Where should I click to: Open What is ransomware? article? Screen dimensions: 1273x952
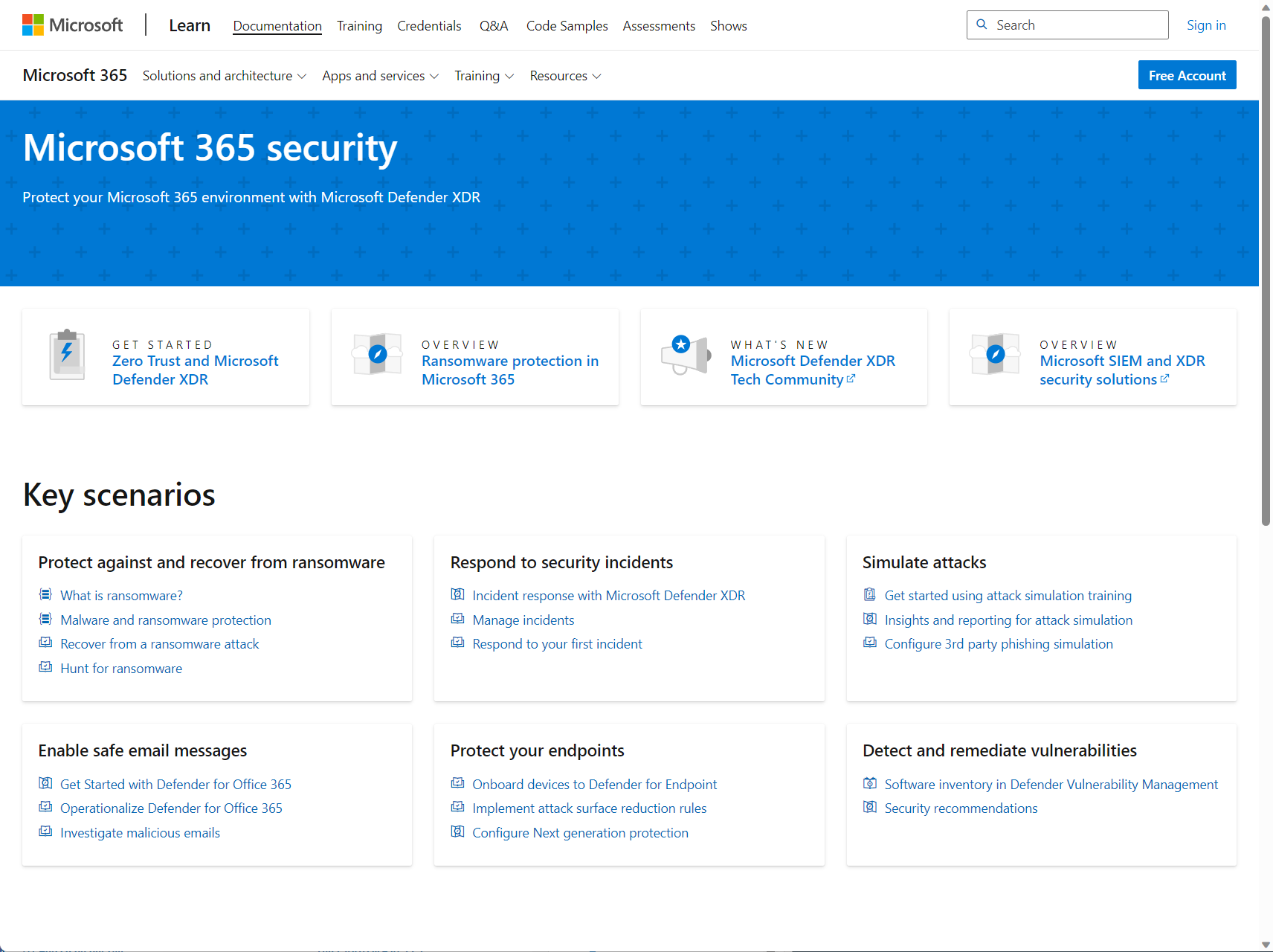tap(121, 595)
